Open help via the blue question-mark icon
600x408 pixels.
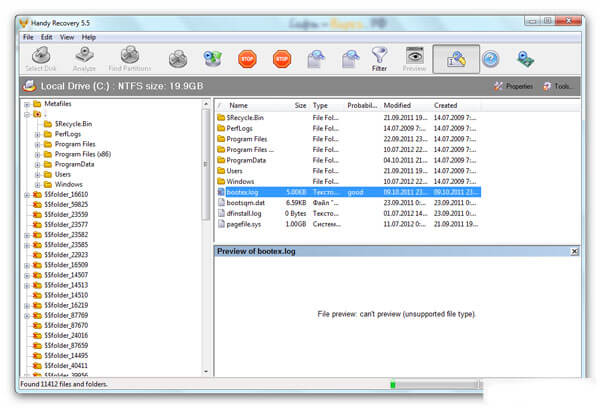(491, 59)
